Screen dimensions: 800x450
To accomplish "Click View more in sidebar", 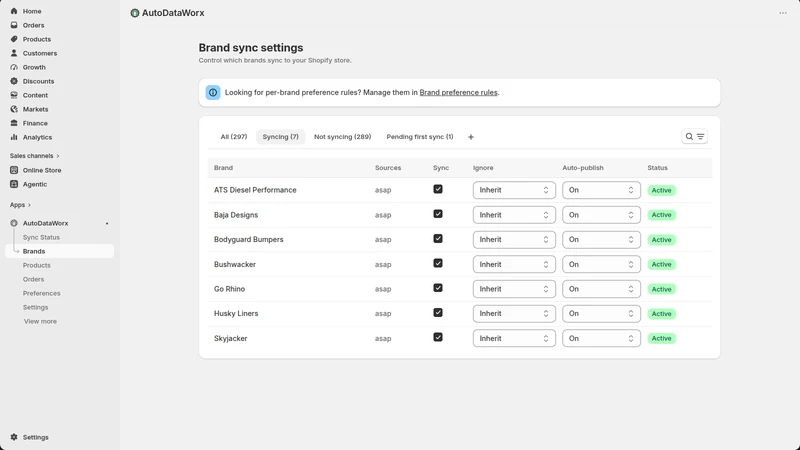I will click(40, 321).
